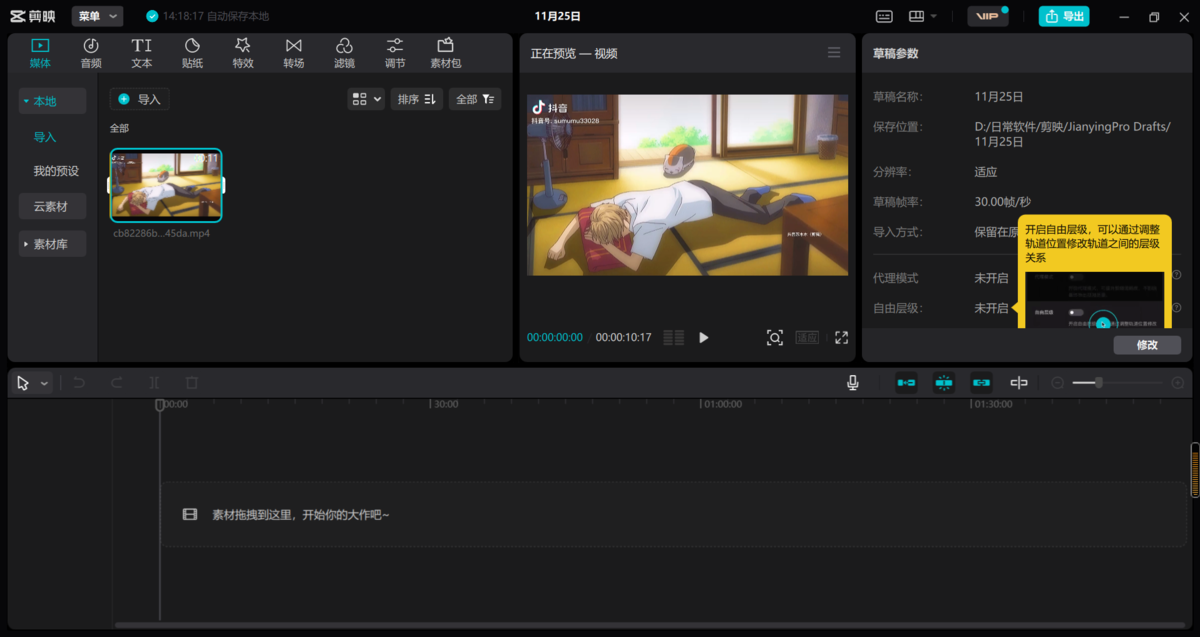Click the 适应 (Fit) ratio button
The image size is (1200, 637).
[807, 338]
